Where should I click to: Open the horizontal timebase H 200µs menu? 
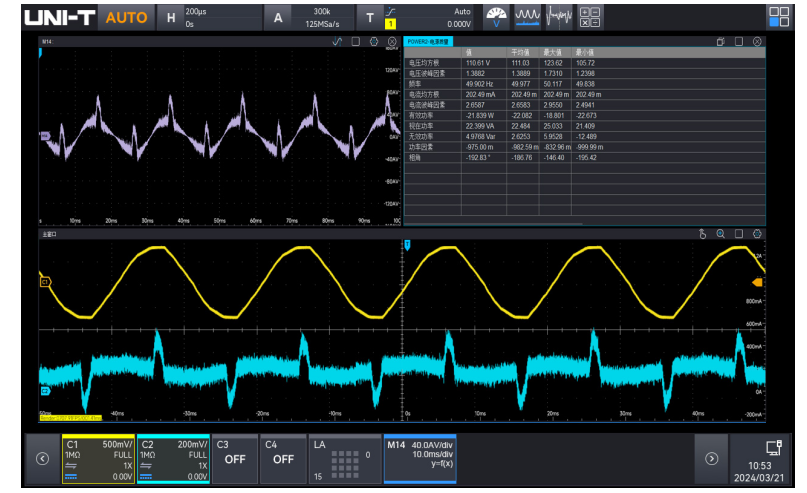click(x=207, y=17)
